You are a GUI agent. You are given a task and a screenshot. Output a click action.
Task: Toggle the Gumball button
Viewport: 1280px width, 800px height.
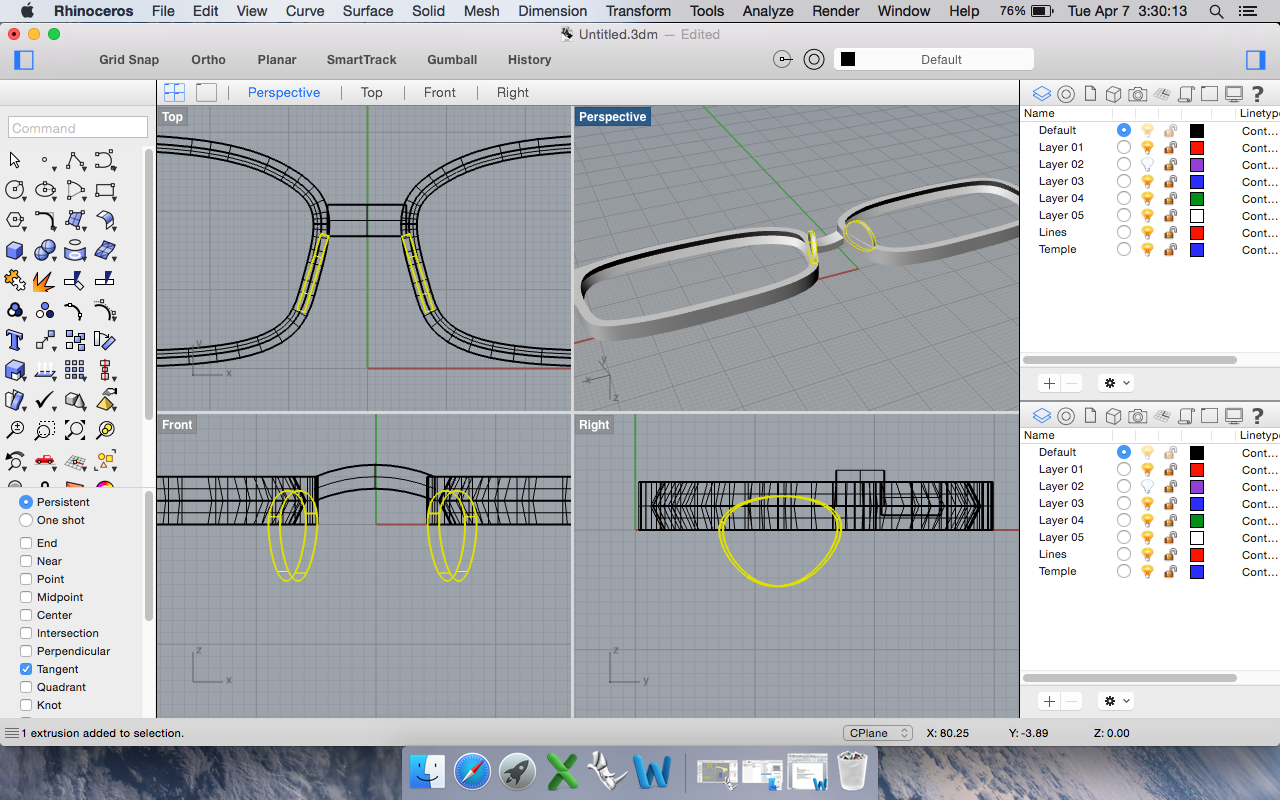click(x=452, y=59)
